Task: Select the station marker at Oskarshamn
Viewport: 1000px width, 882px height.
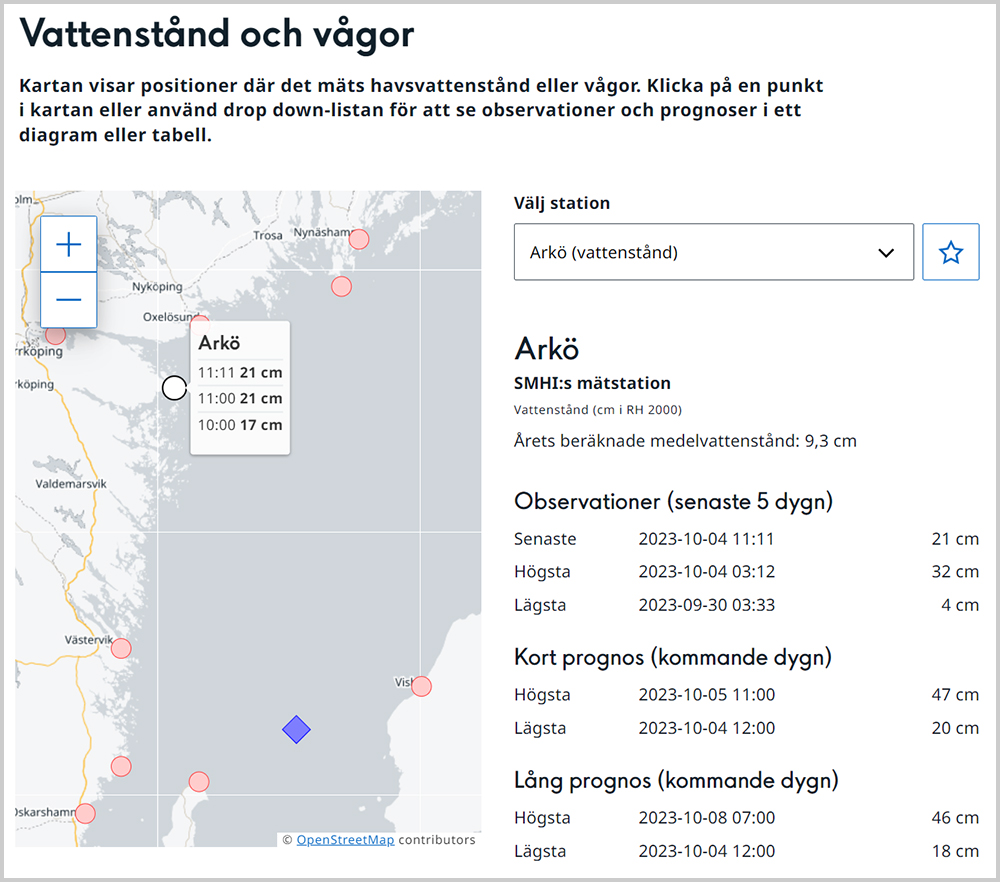Action: point(85,813)
